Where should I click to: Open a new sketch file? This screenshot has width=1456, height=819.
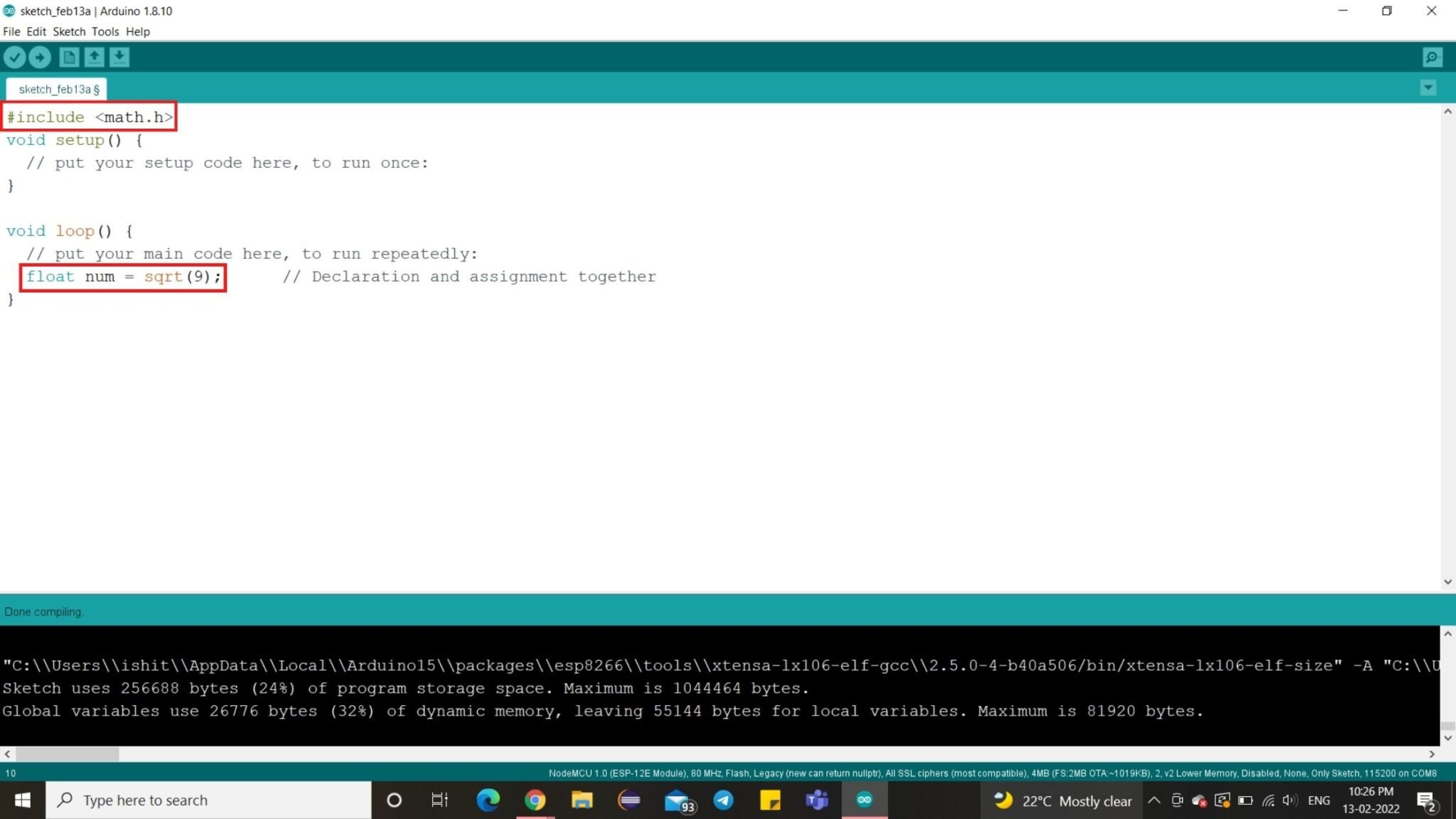coord(69,56)
